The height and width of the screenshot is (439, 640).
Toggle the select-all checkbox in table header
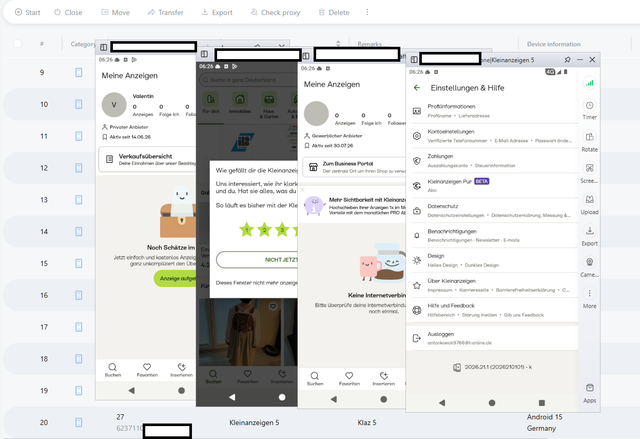(x=17, y=44)
